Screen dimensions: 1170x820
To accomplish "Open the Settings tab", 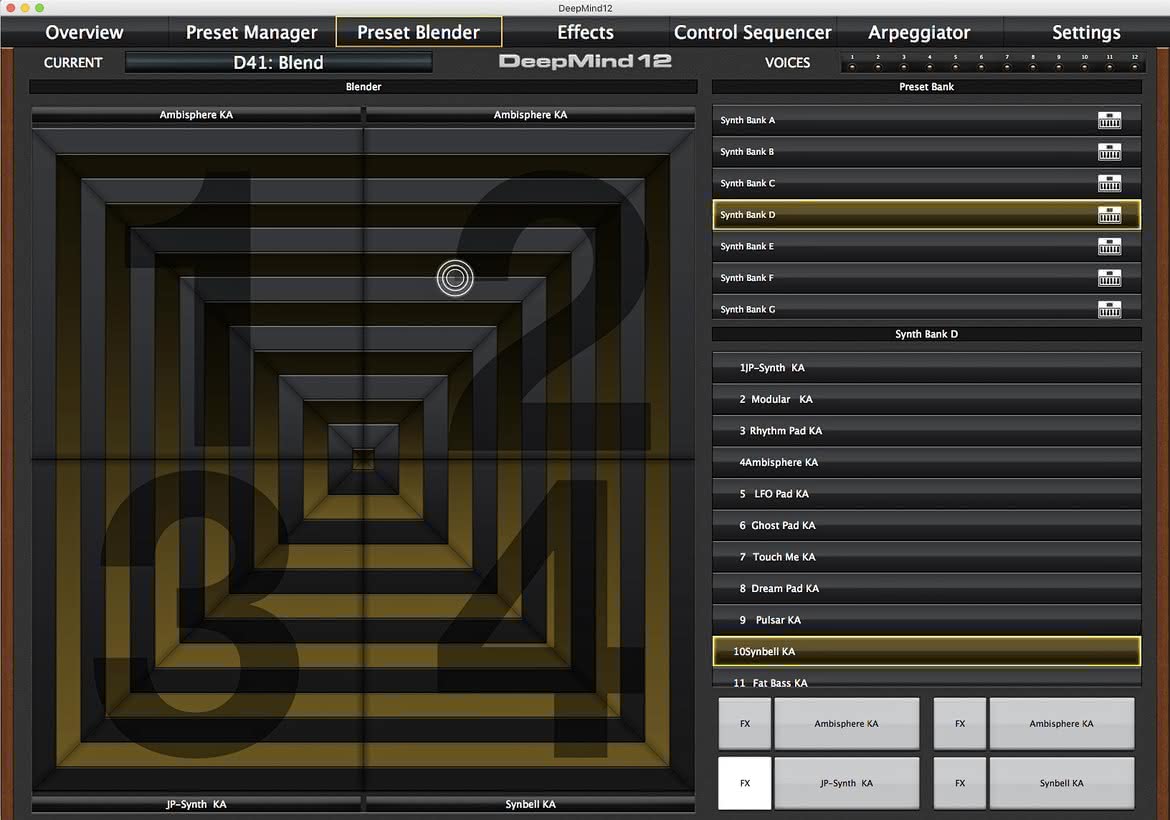I will (1086, 32).
